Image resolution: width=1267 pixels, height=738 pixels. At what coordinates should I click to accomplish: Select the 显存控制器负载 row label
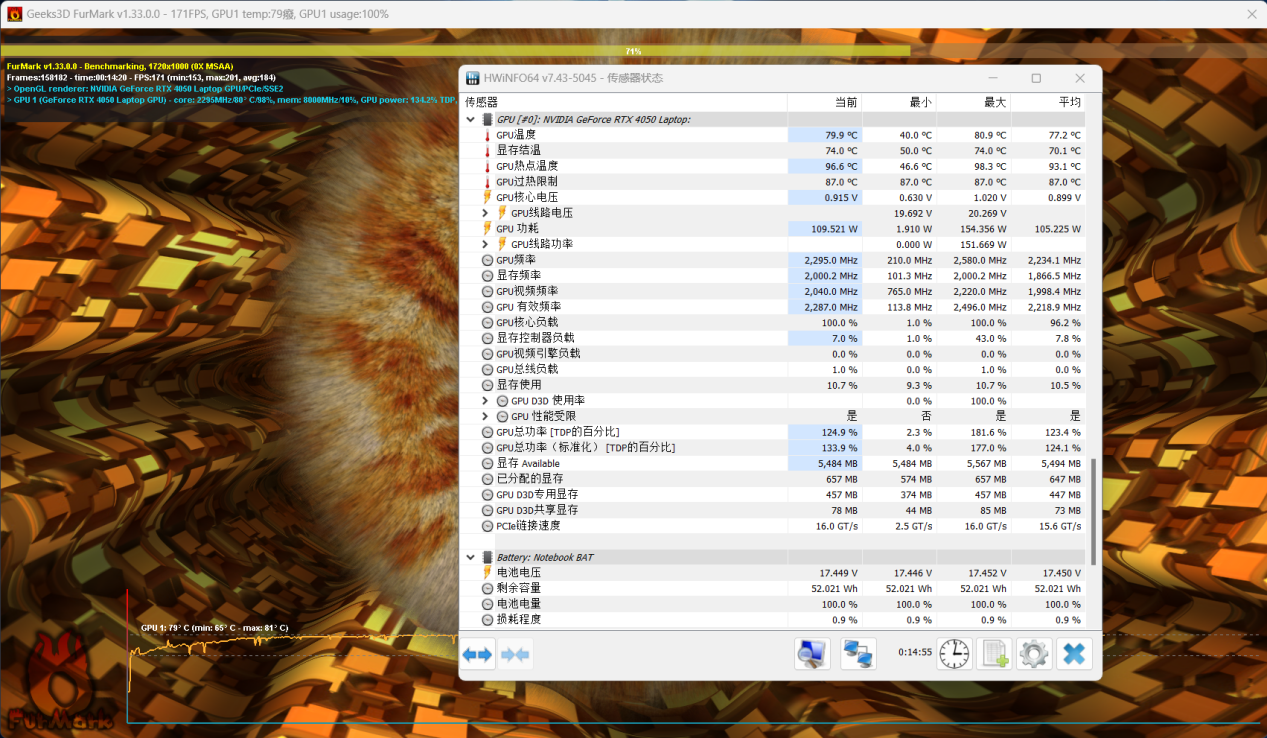point(535,338)
